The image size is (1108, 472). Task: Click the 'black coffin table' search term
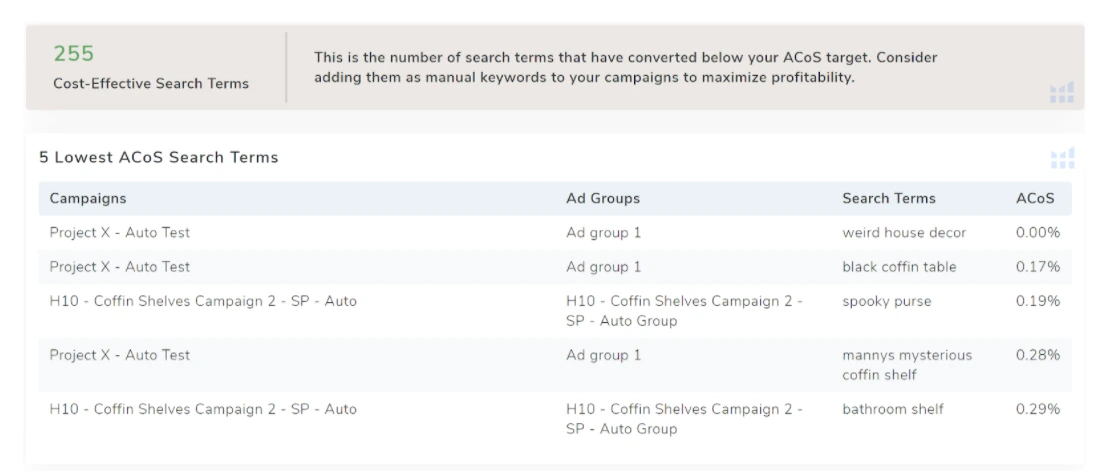pos(899,267)
